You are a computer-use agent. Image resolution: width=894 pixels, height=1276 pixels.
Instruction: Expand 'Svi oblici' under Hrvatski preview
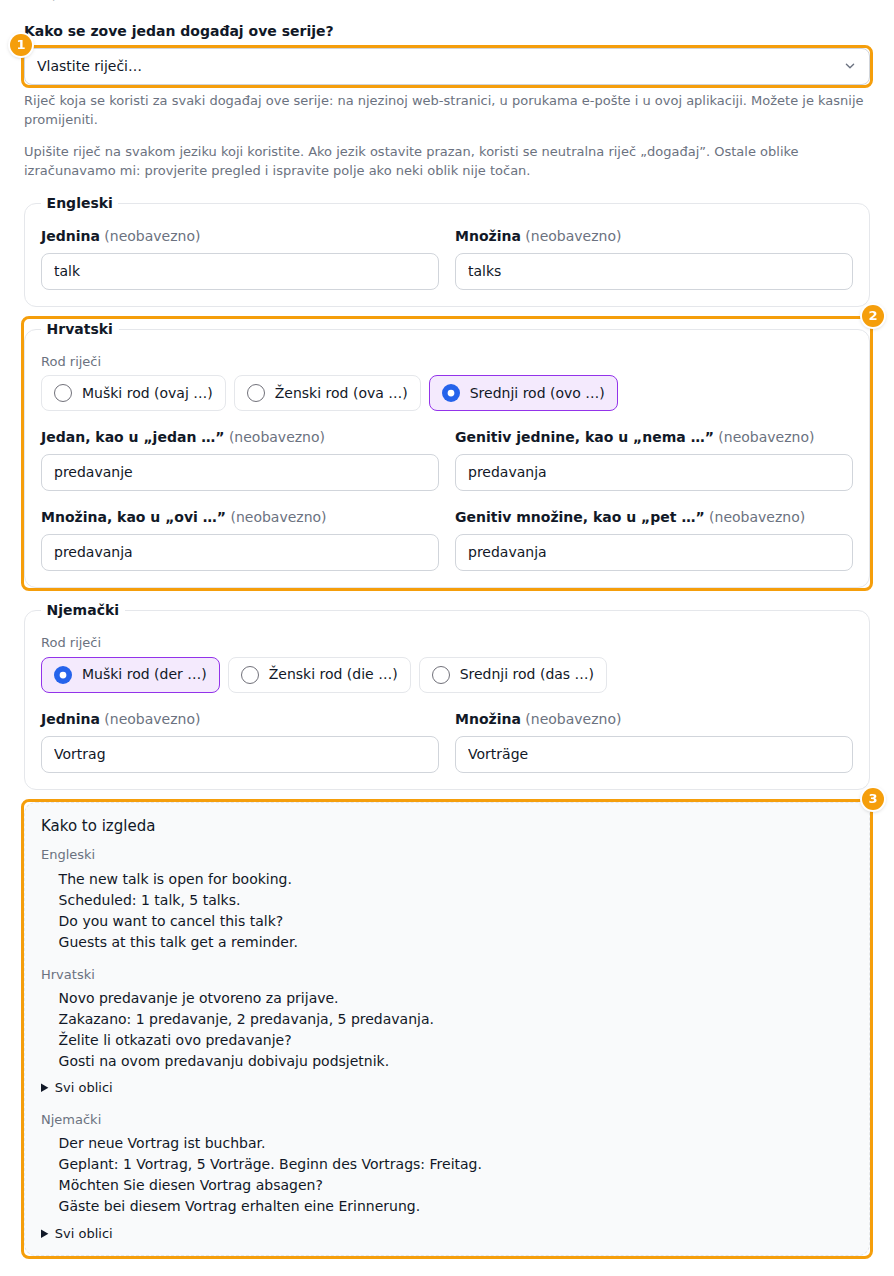[x=77, y=1087]
